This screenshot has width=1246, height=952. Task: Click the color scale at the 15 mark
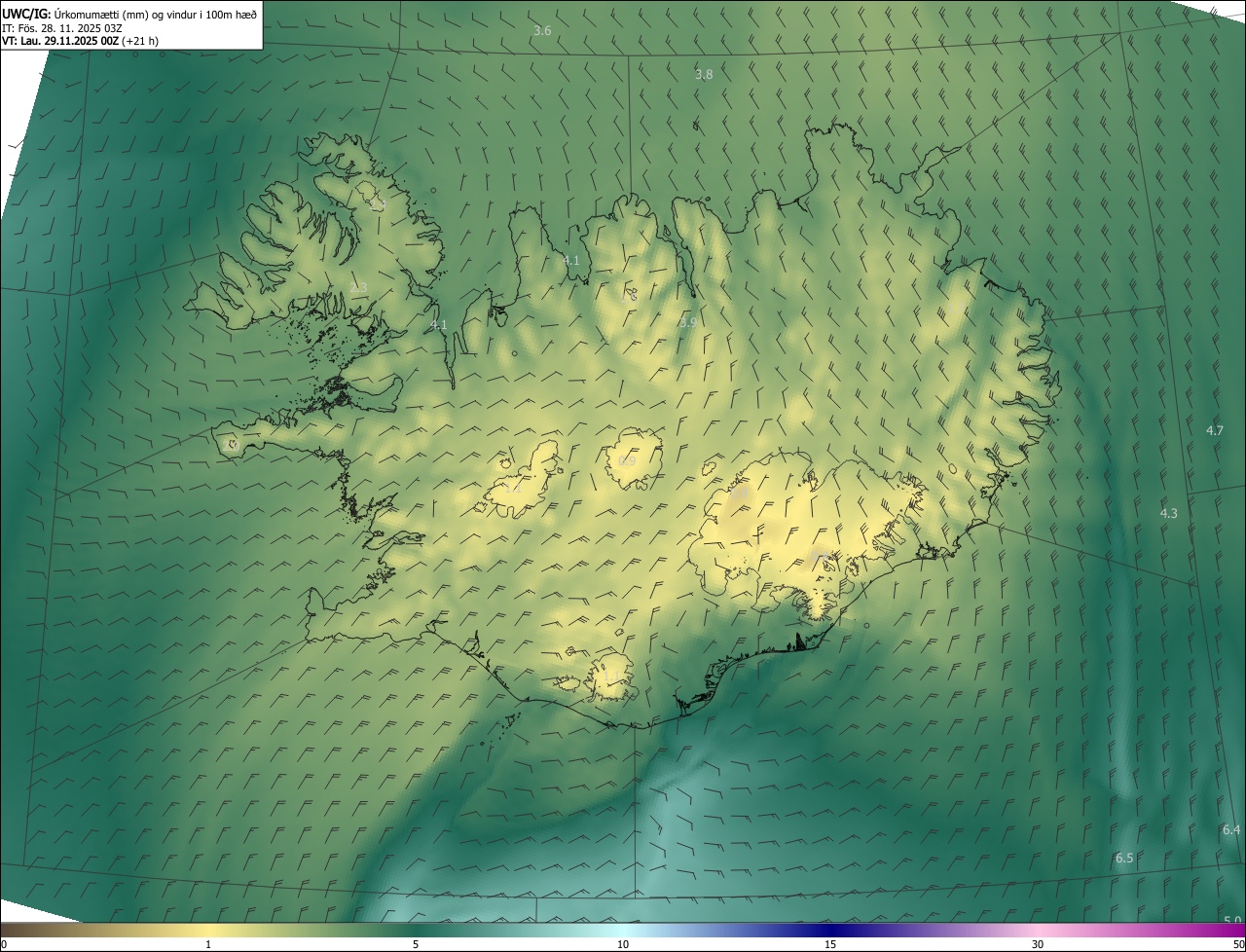[x=830, y=944]
